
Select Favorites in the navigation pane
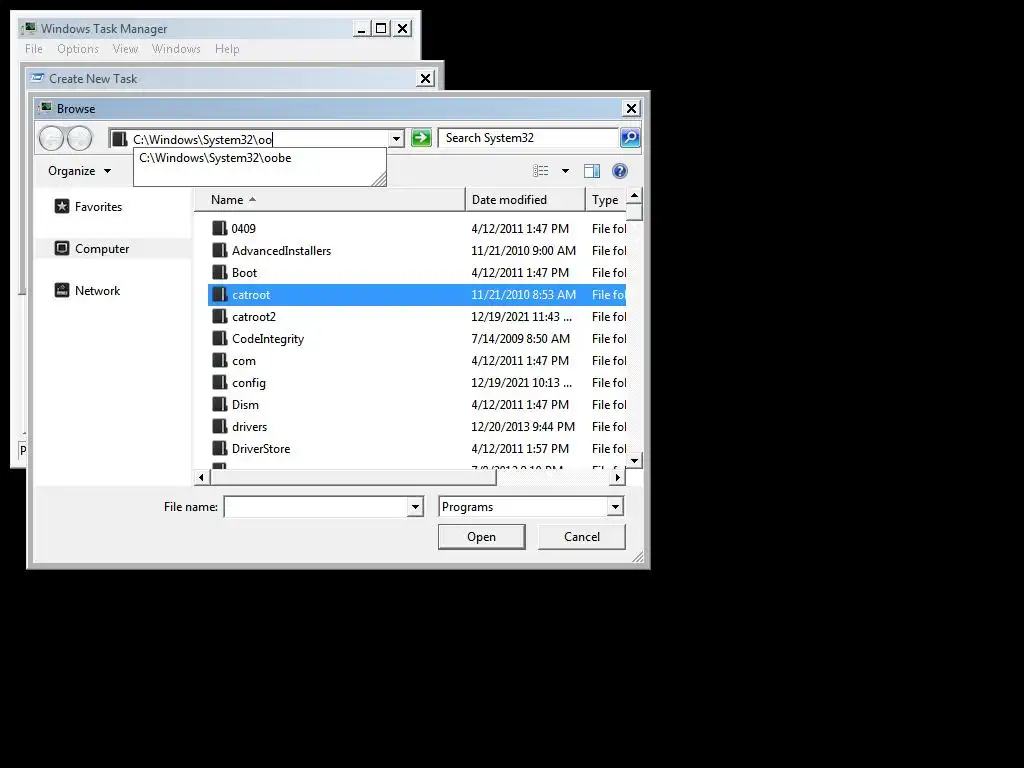(98, 206)
